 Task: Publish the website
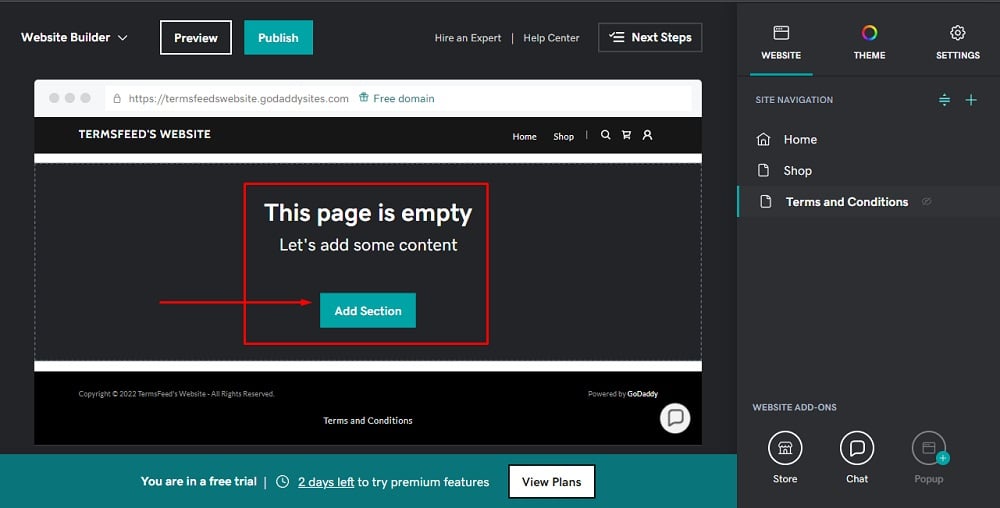[278, 38]
